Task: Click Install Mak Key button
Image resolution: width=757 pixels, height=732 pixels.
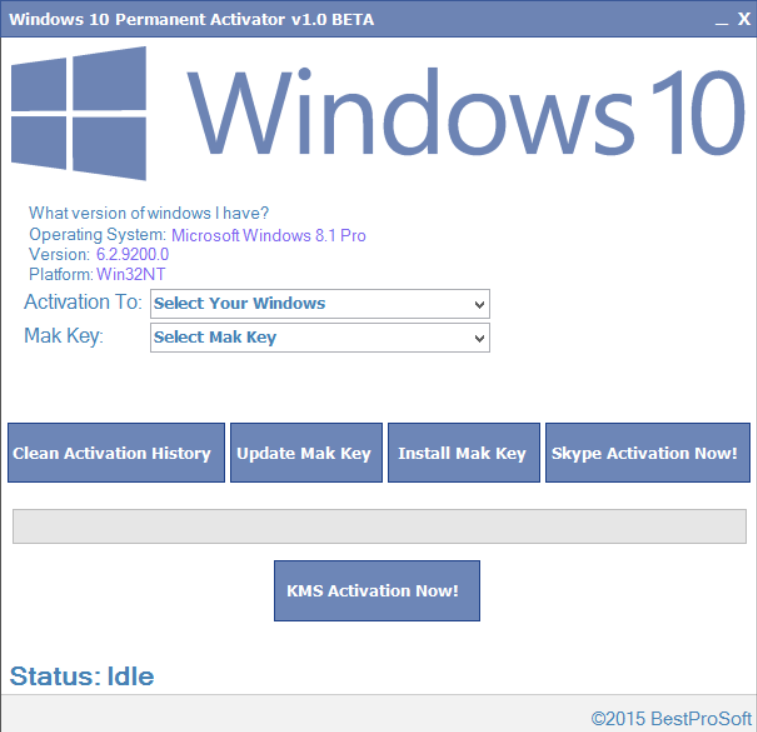Action: point(464,453)
